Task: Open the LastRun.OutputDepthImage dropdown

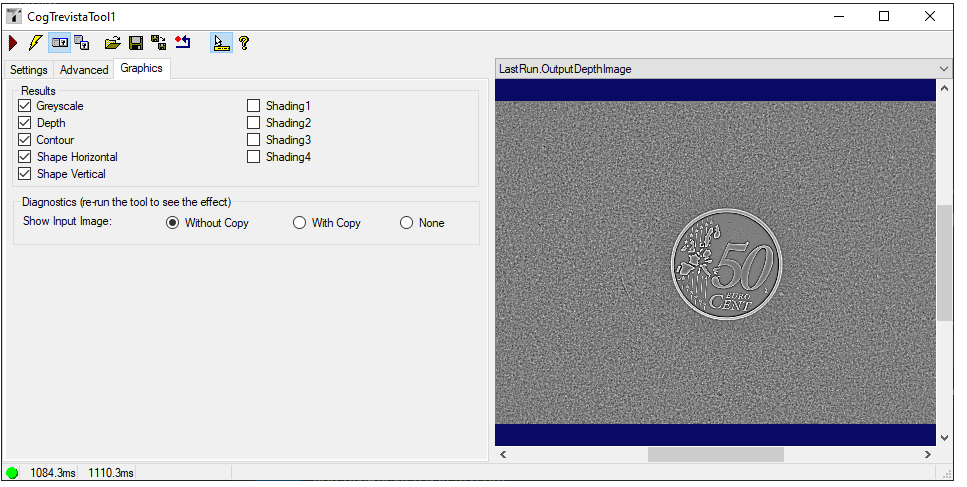Action: click(724, 69)
